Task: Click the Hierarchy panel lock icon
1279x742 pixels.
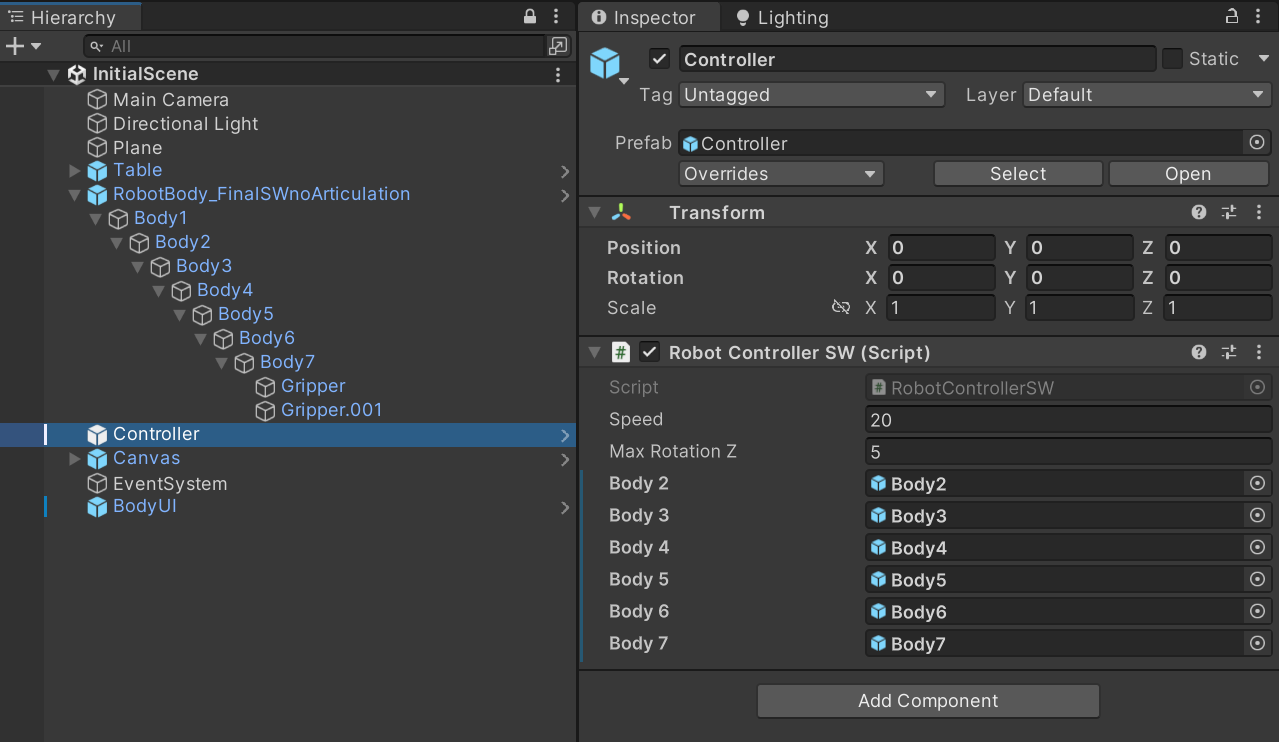Action: (x=531, y=17)
